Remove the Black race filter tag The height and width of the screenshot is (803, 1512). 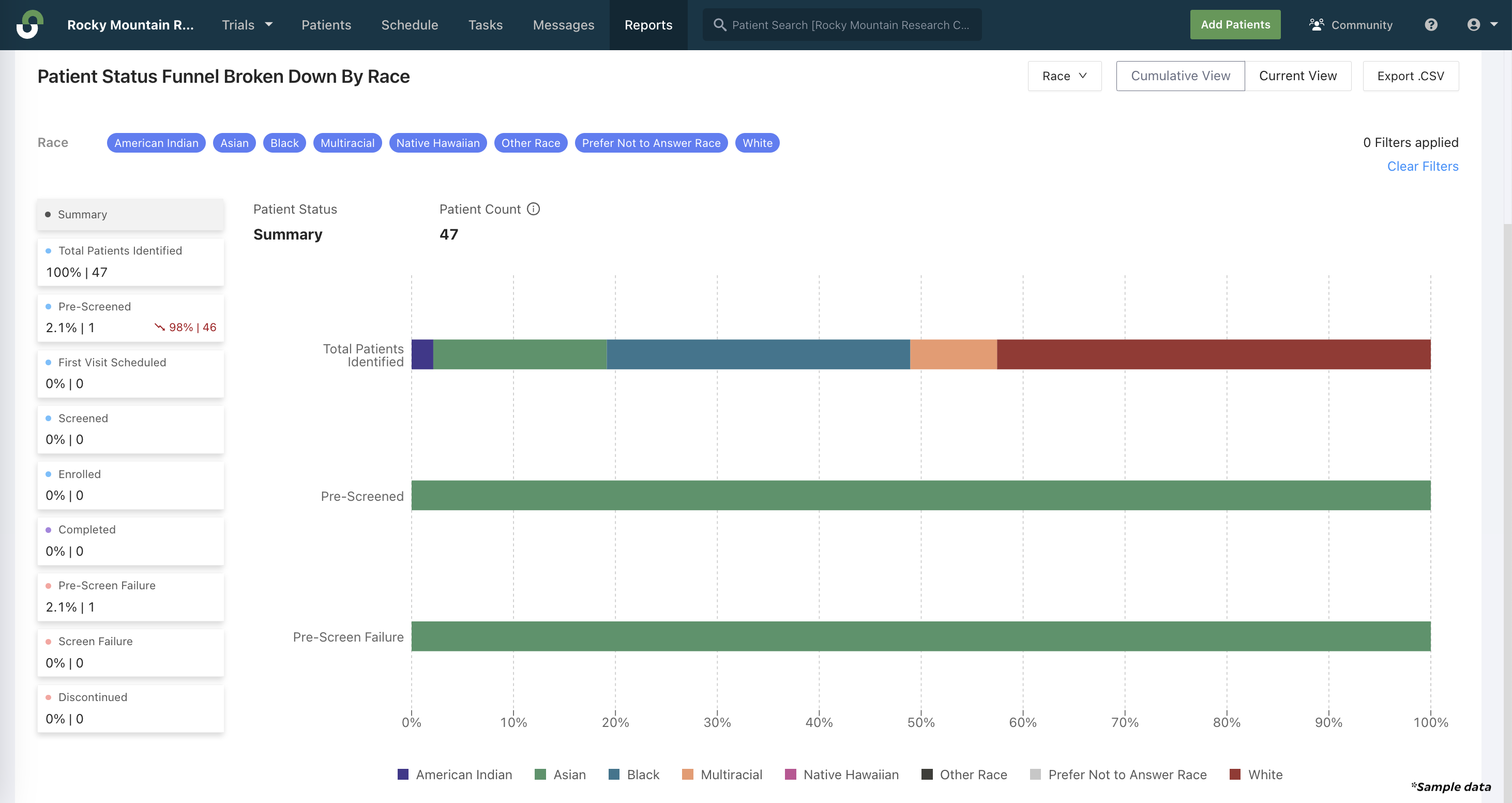283,143
